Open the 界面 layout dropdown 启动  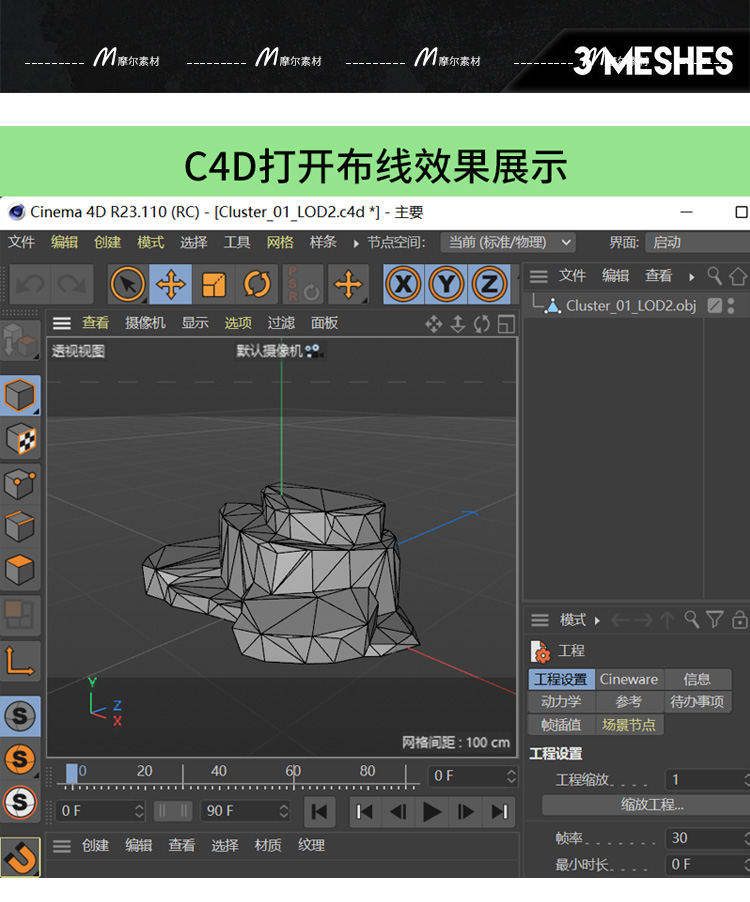point(696,242)
